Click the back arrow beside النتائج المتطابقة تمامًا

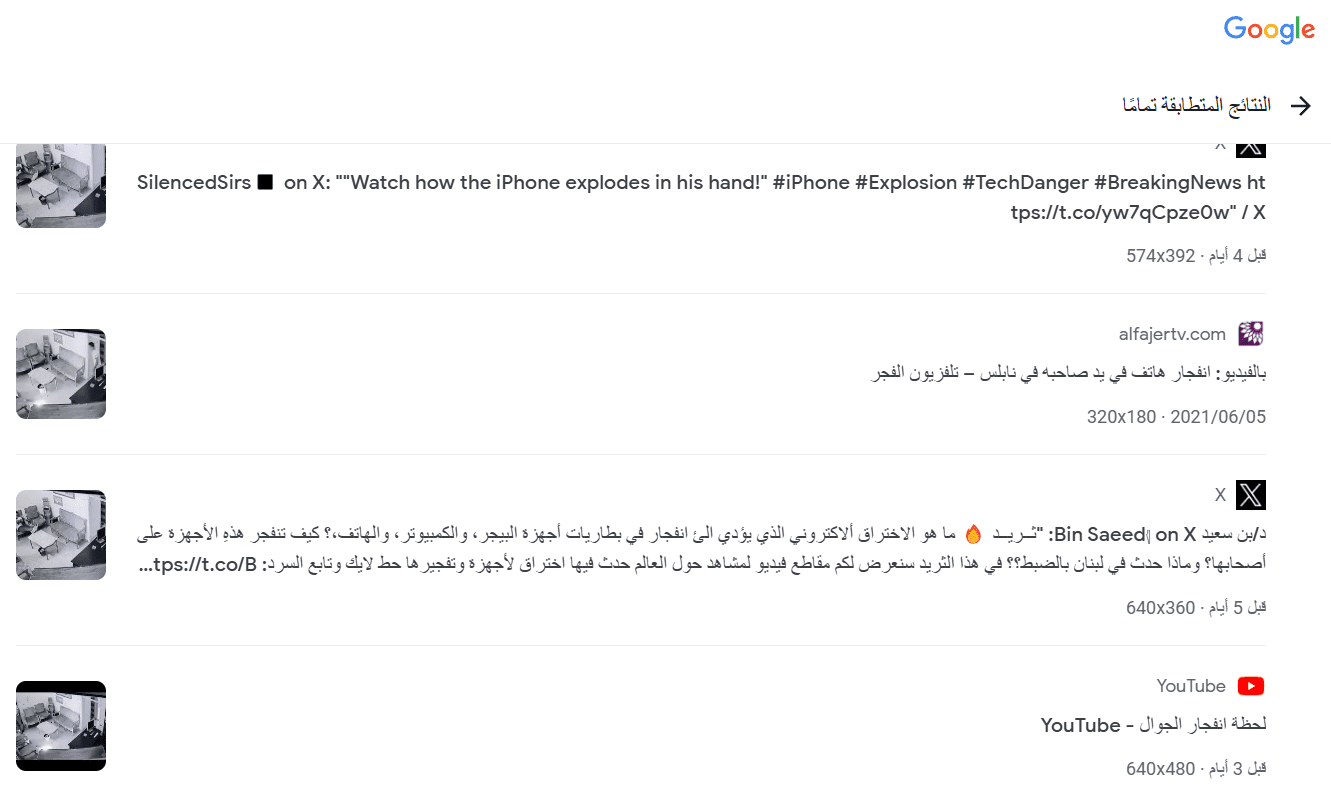pos(1300,106)
